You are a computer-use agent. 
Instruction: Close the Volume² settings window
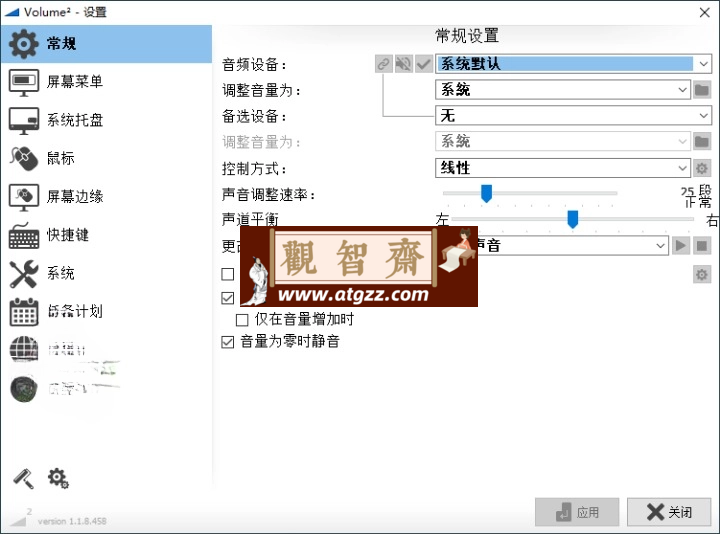click(x=705, y=12)
